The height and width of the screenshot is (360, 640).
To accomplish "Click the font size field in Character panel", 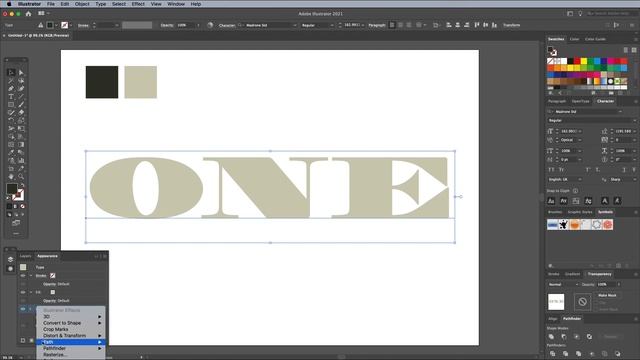I will click(x=568, y=131).
